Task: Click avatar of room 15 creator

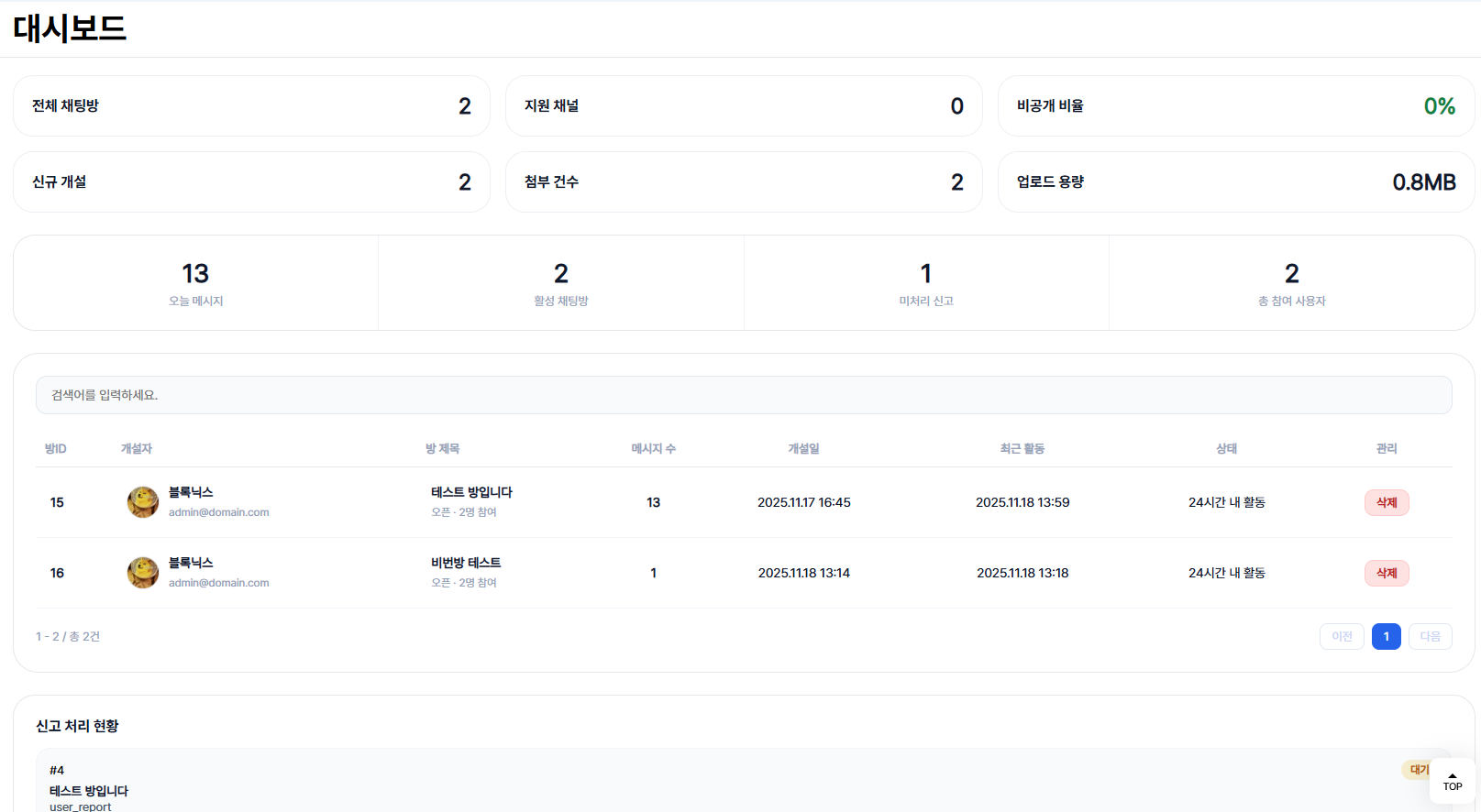Action: pos(143,502)
